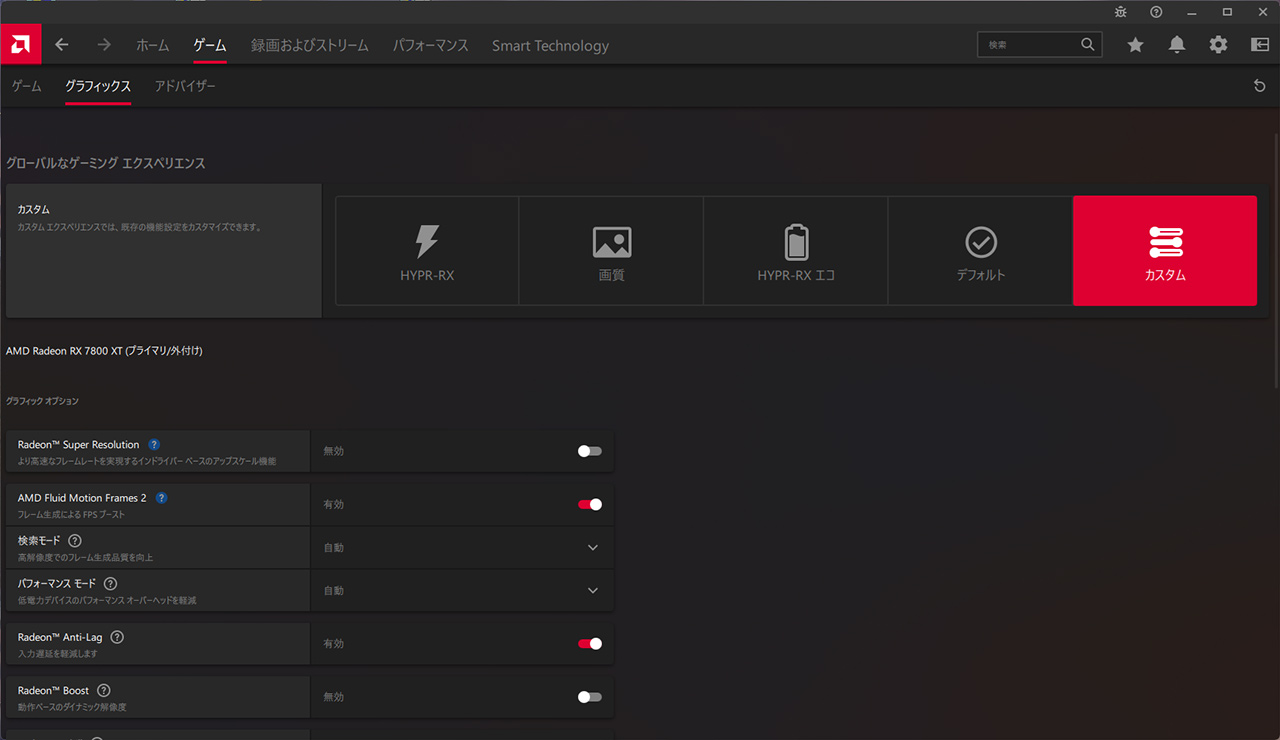Open the パフォーマンス モード help icon
1280x740 pixels.
(x=110, y=583)
